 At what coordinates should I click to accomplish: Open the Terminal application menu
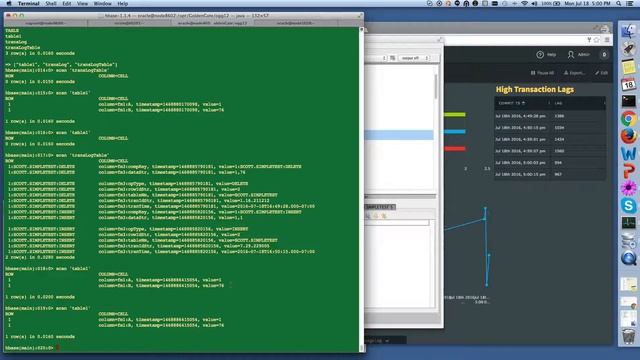(28, 3)
